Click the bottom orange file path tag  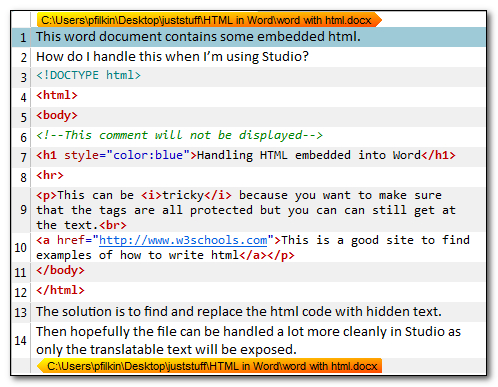209,366
